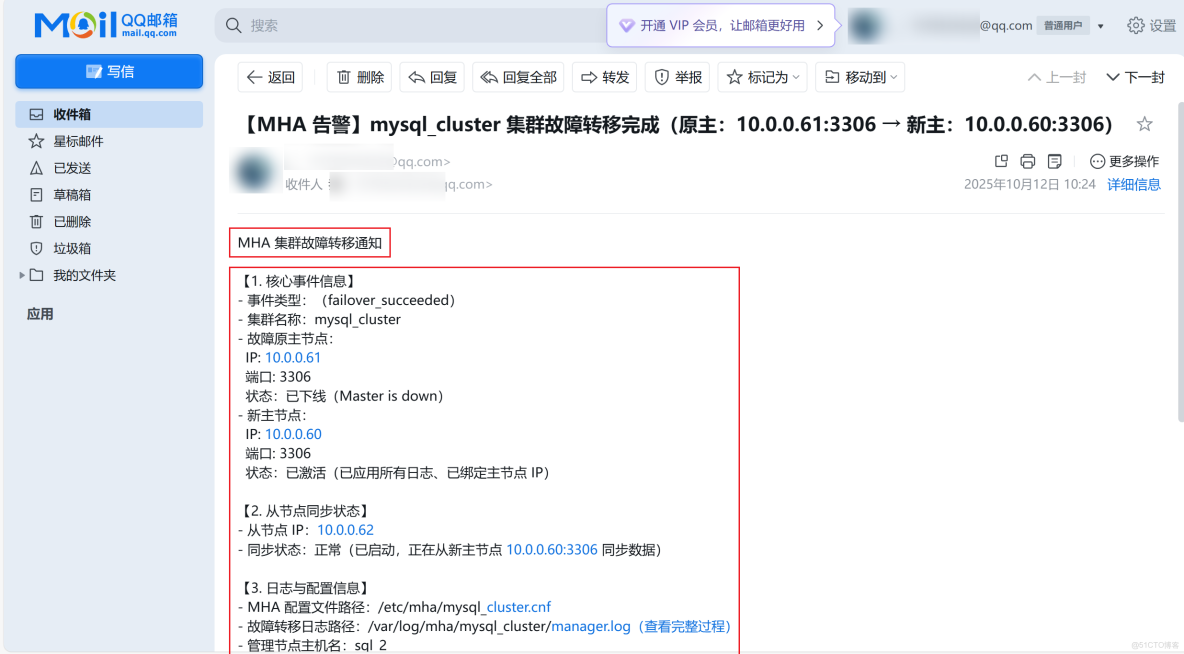Click 回复全部 to reply to all
The height and width of the screenshot is (654, 1184).
(x=517, y=77)
